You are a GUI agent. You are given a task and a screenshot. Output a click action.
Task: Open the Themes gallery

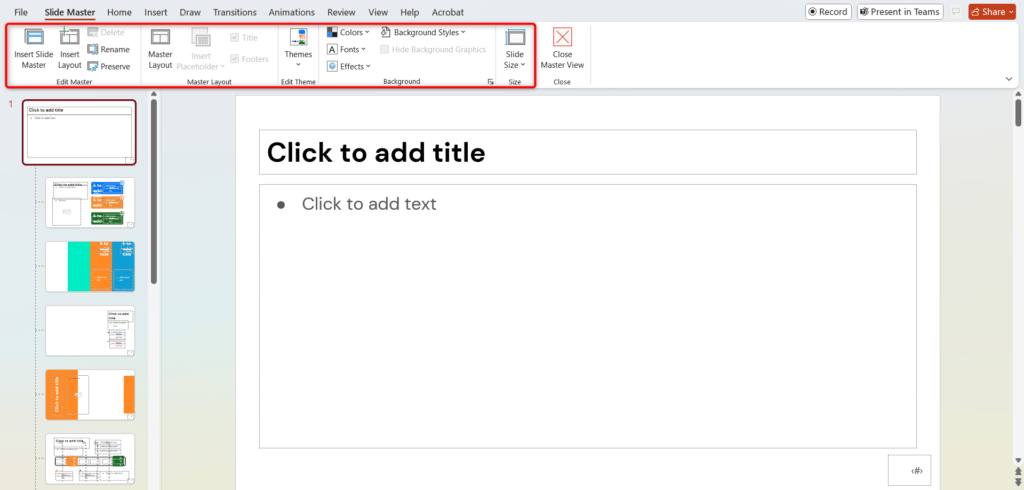click(x=298, y=40)
